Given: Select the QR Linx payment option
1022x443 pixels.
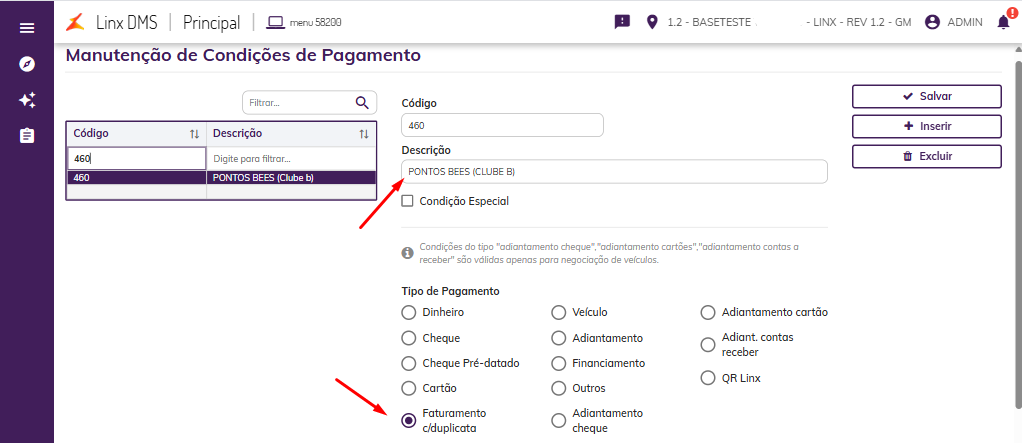Looking at the screenshot, I should pos(708,379).
